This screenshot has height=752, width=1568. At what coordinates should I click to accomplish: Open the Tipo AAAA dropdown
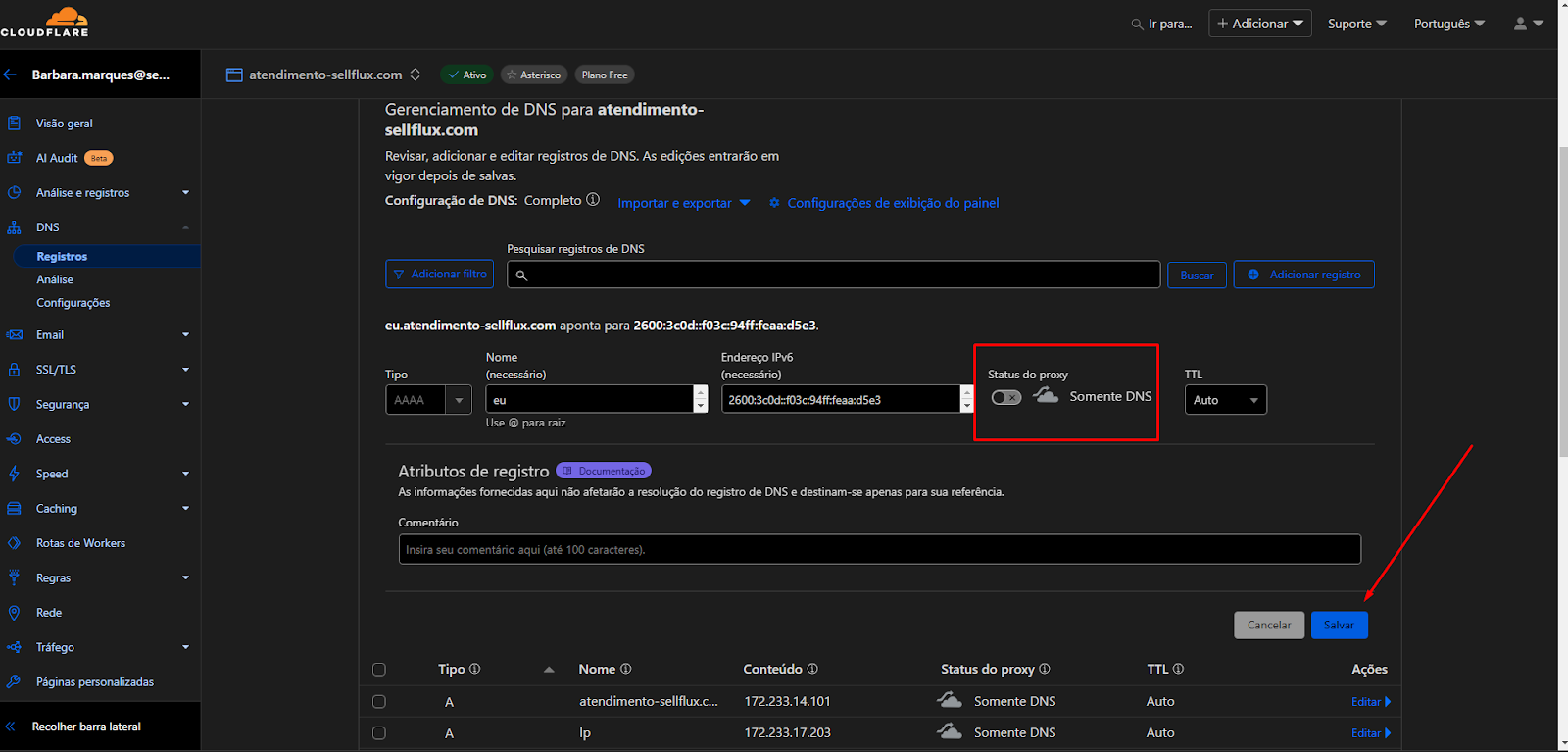428,400
